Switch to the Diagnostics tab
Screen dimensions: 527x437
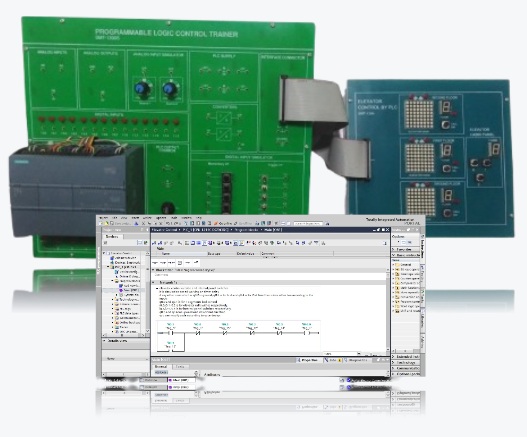pos(358,360)
